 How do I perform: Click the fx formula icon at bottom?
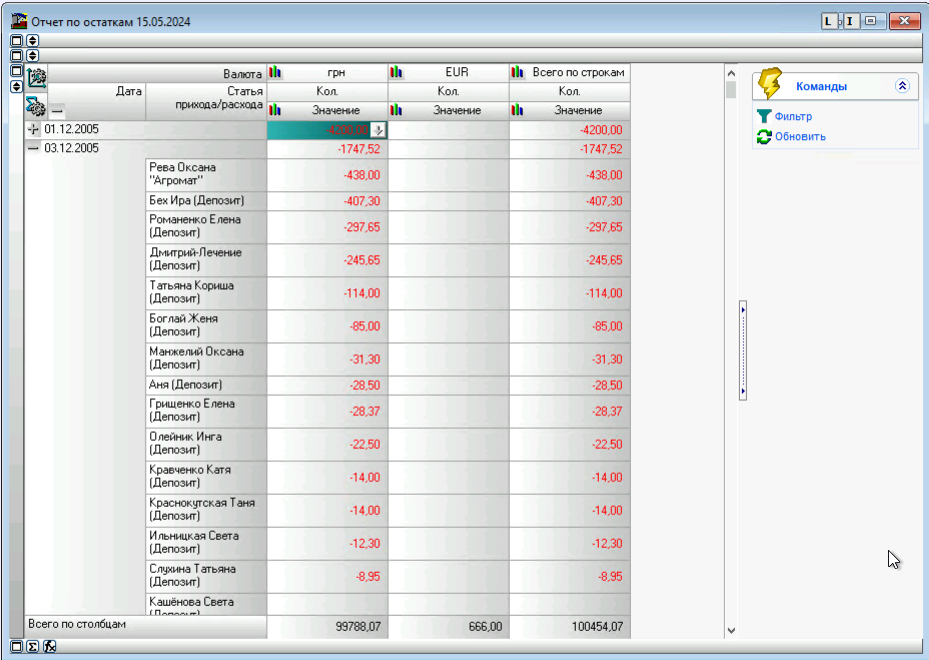49,646
